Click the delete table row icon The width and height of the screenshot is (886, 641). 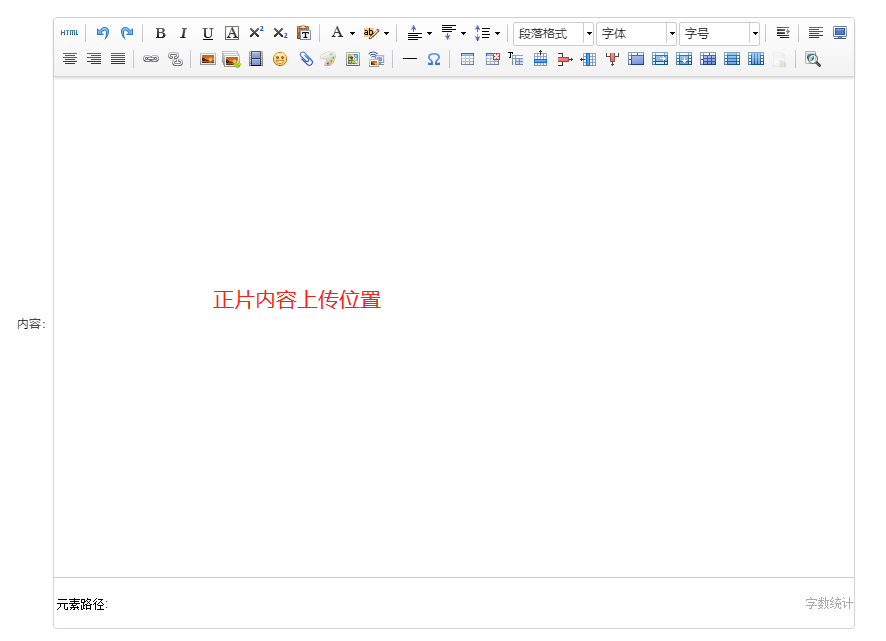564,59
